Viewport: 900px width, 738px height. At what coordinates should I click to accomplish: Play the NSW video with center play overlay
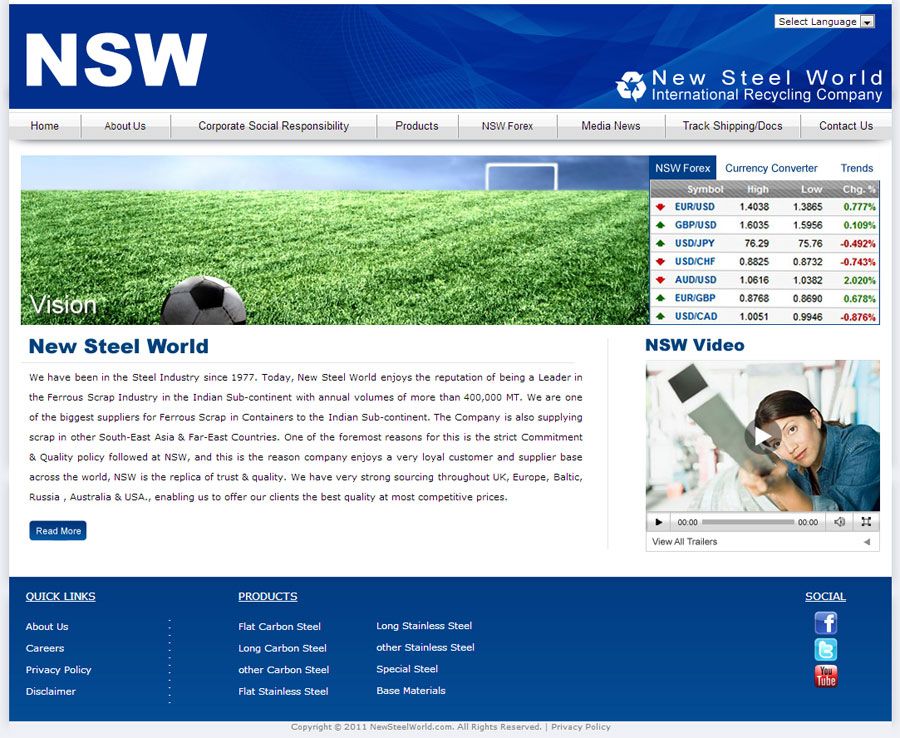click(762, 437)
